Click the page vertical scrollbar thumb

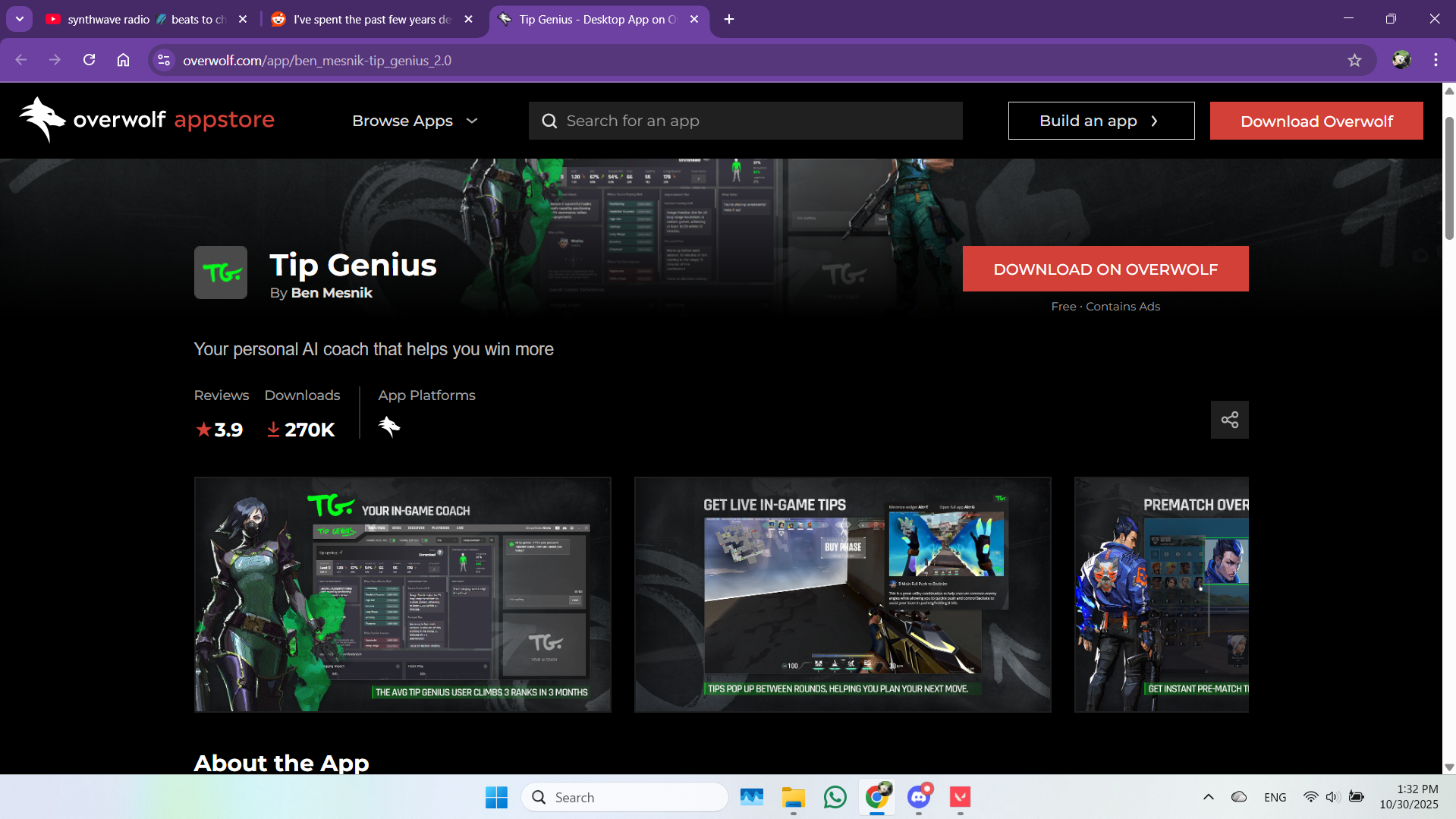[x=1449, y=178]
